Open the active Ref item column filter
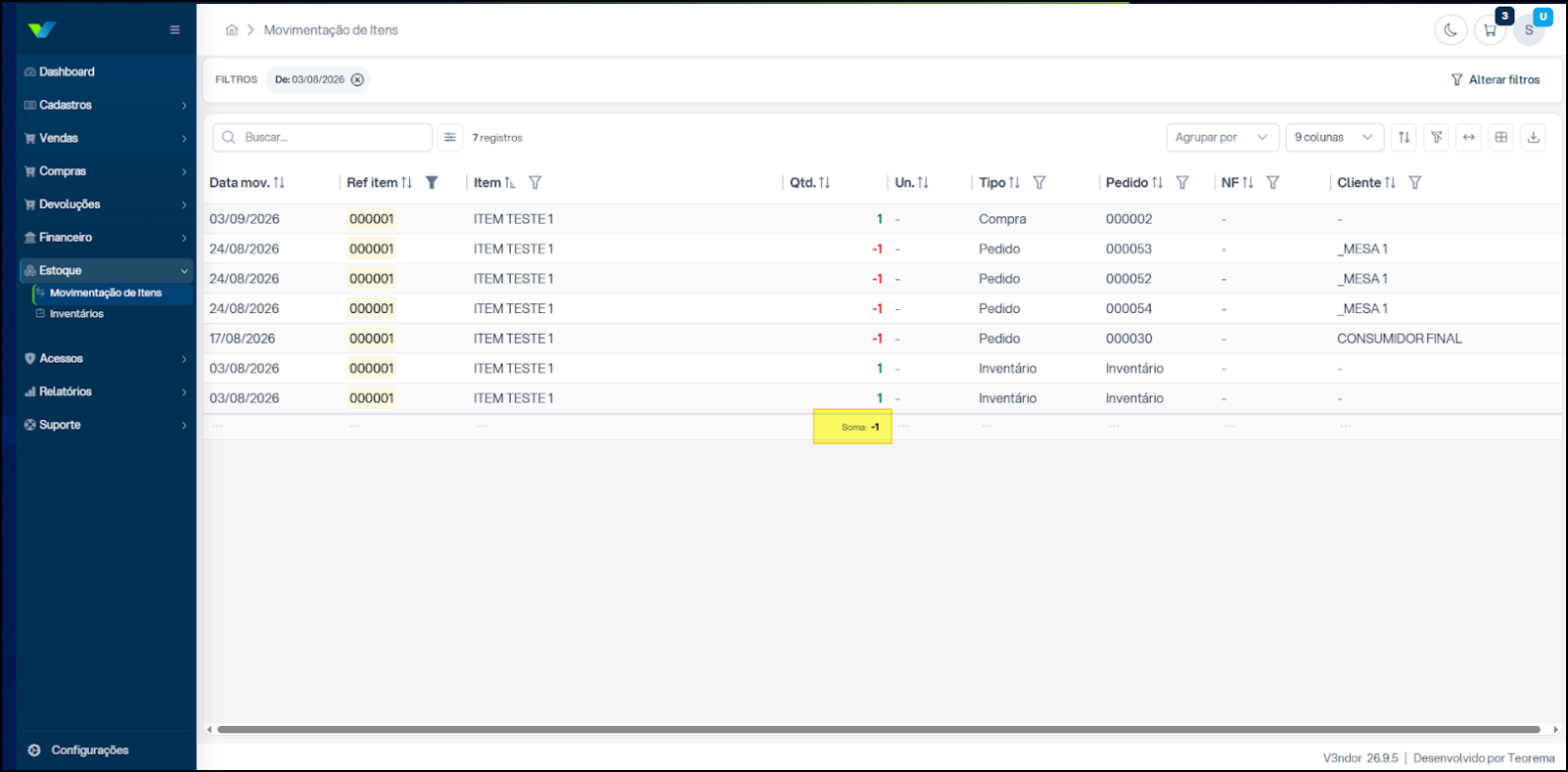1568x772 pixels. coord(432,183)
